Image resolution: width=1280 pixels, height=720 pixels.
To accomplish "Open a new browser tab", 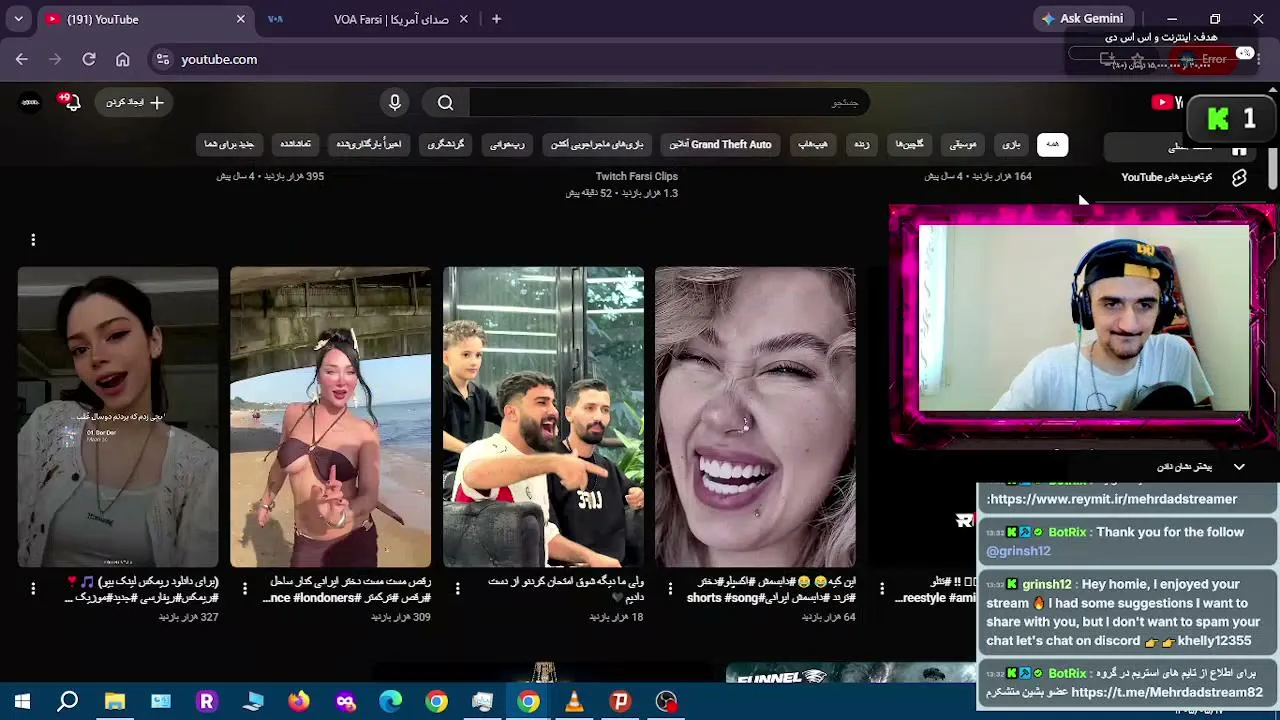I will [x=497, y=19].
